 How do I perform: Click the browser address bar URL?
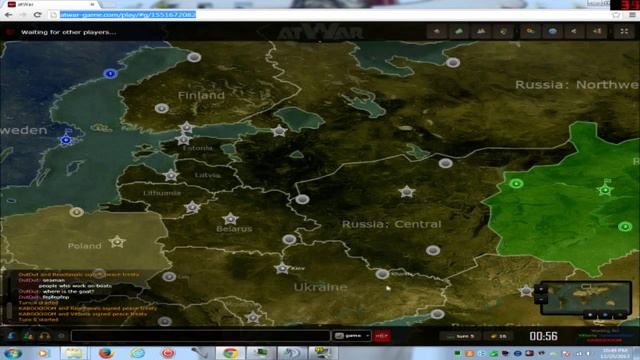(128, 15)
